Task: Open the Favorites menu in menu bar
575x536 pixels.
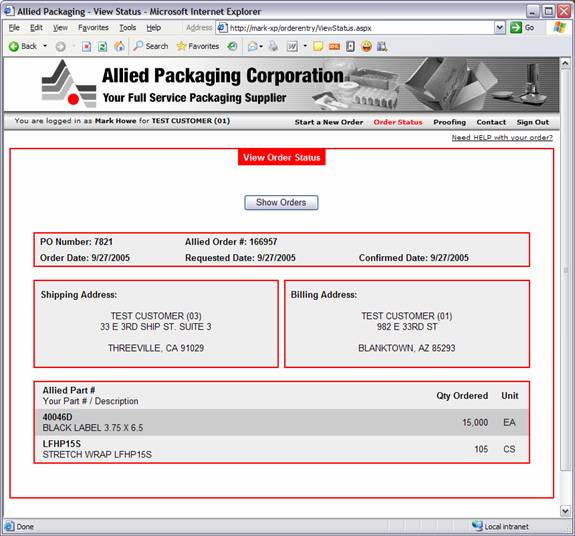Action: [x=93, y=28]
